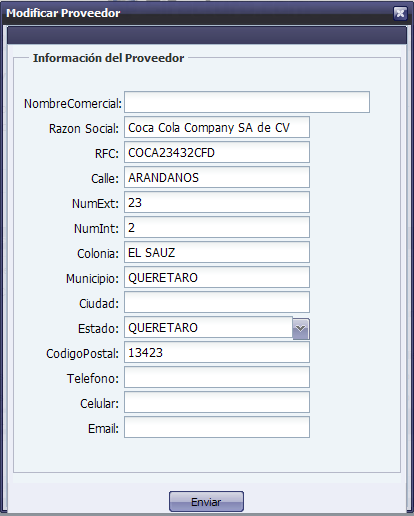Click the Municipio field with QUERETARO
The width and height of the screenshot is (414, 516).
click(217, 277)
